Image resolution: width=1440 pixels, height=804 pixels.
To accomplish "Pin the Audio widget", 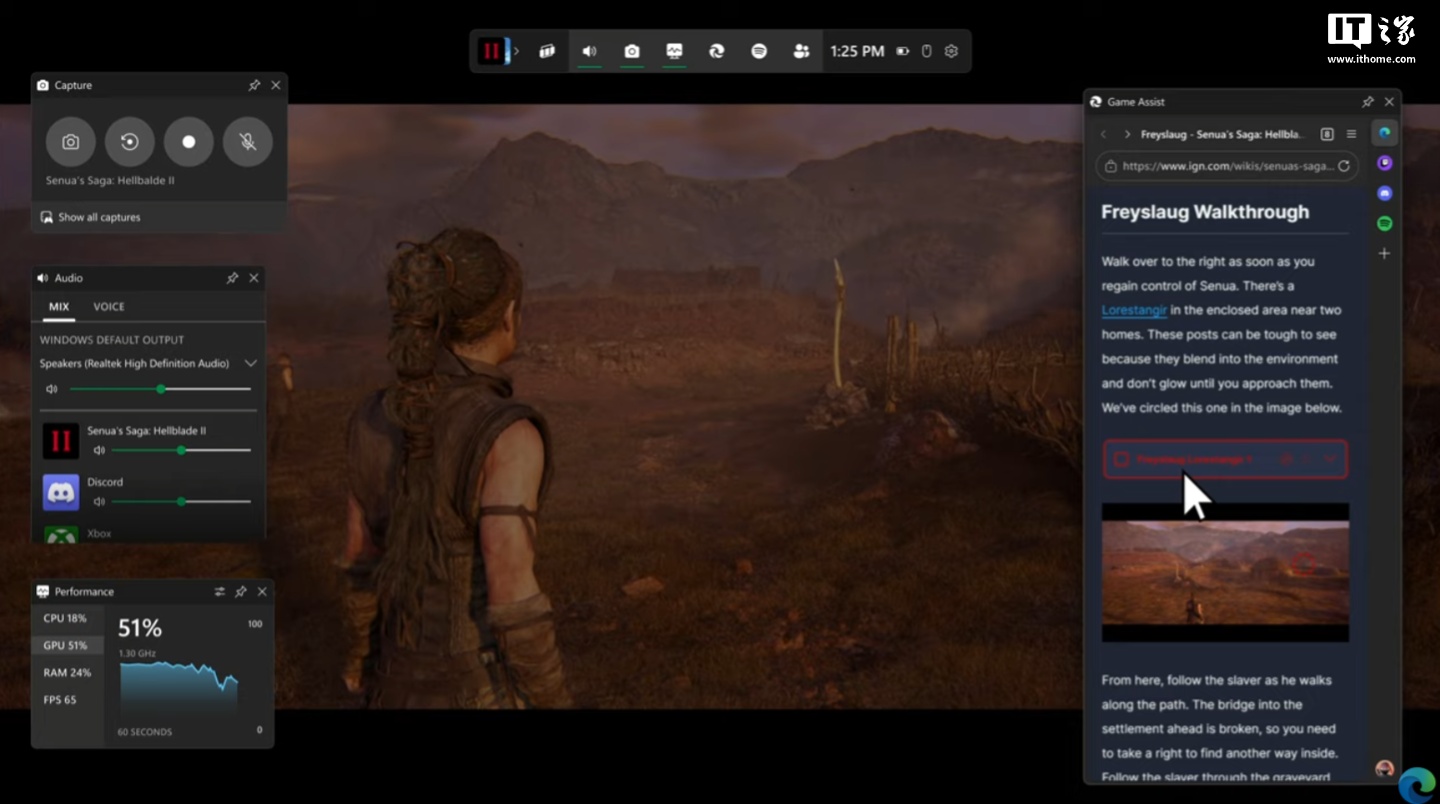I will coord(232,278).
